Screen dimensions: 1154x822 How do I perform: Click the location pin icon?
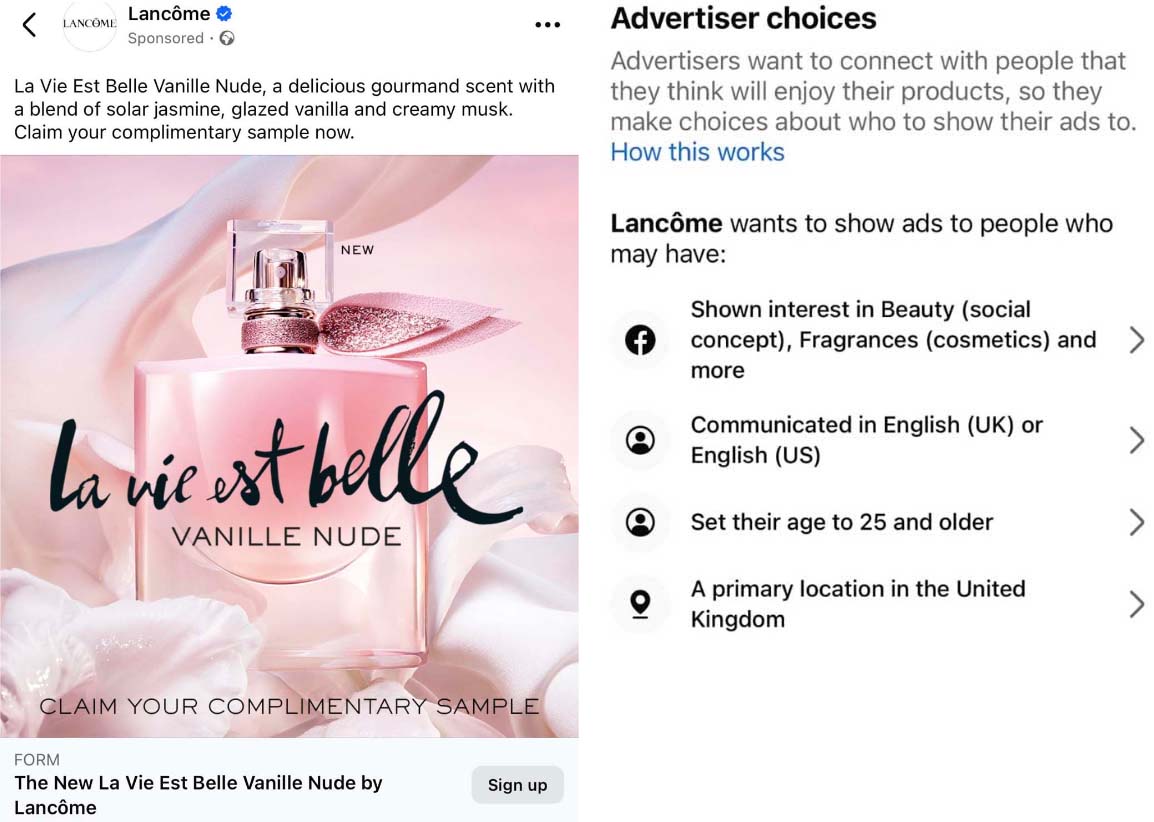640,603
